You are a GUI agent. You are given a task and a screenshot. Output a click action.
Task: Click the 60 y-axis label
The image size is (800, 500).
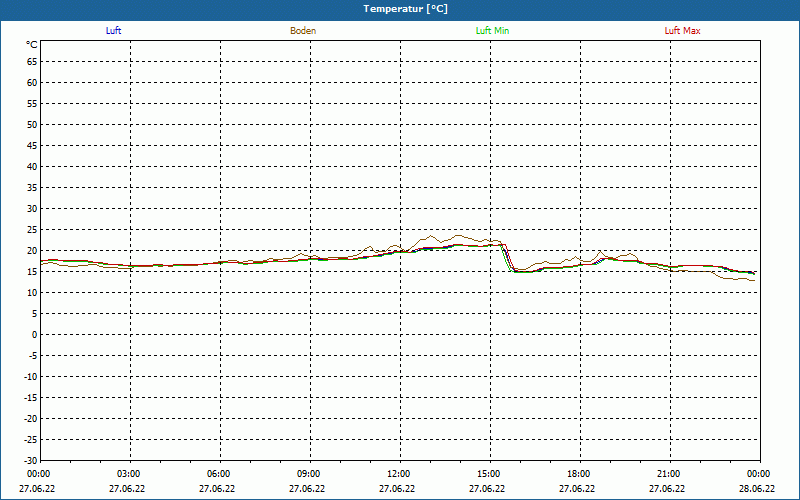tap(32, 83)
